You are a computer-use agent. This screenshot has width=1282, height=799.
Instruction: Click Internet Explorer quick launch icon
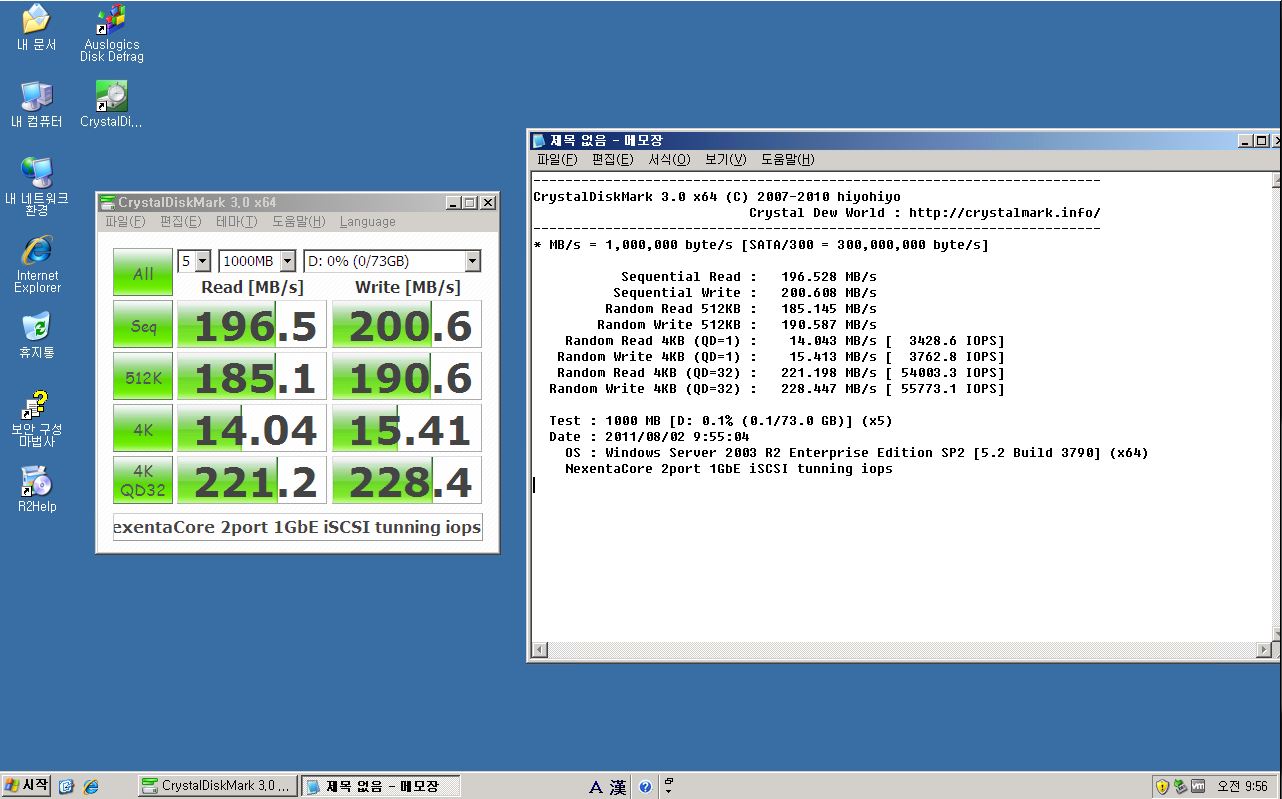tap(91, 787)
